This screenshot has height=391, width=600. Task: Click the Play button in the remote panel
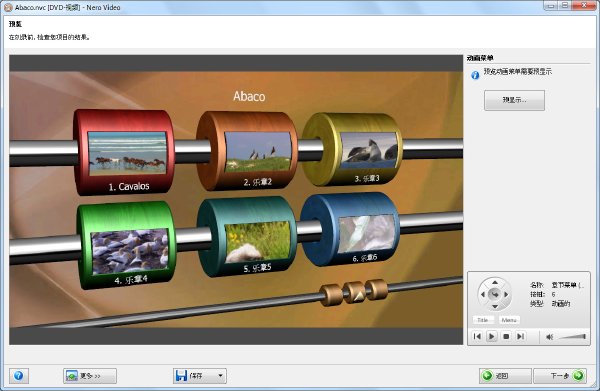point(491,336)
